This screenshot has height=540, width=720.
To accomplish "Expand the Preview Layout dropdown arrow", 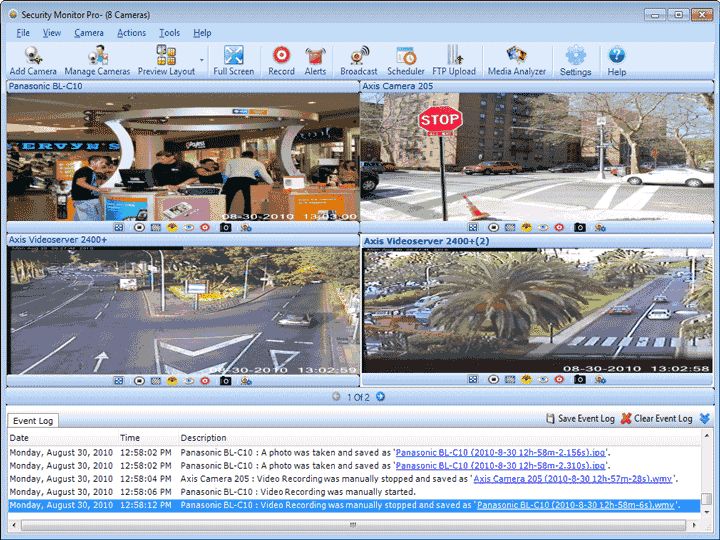I will 202,60.
